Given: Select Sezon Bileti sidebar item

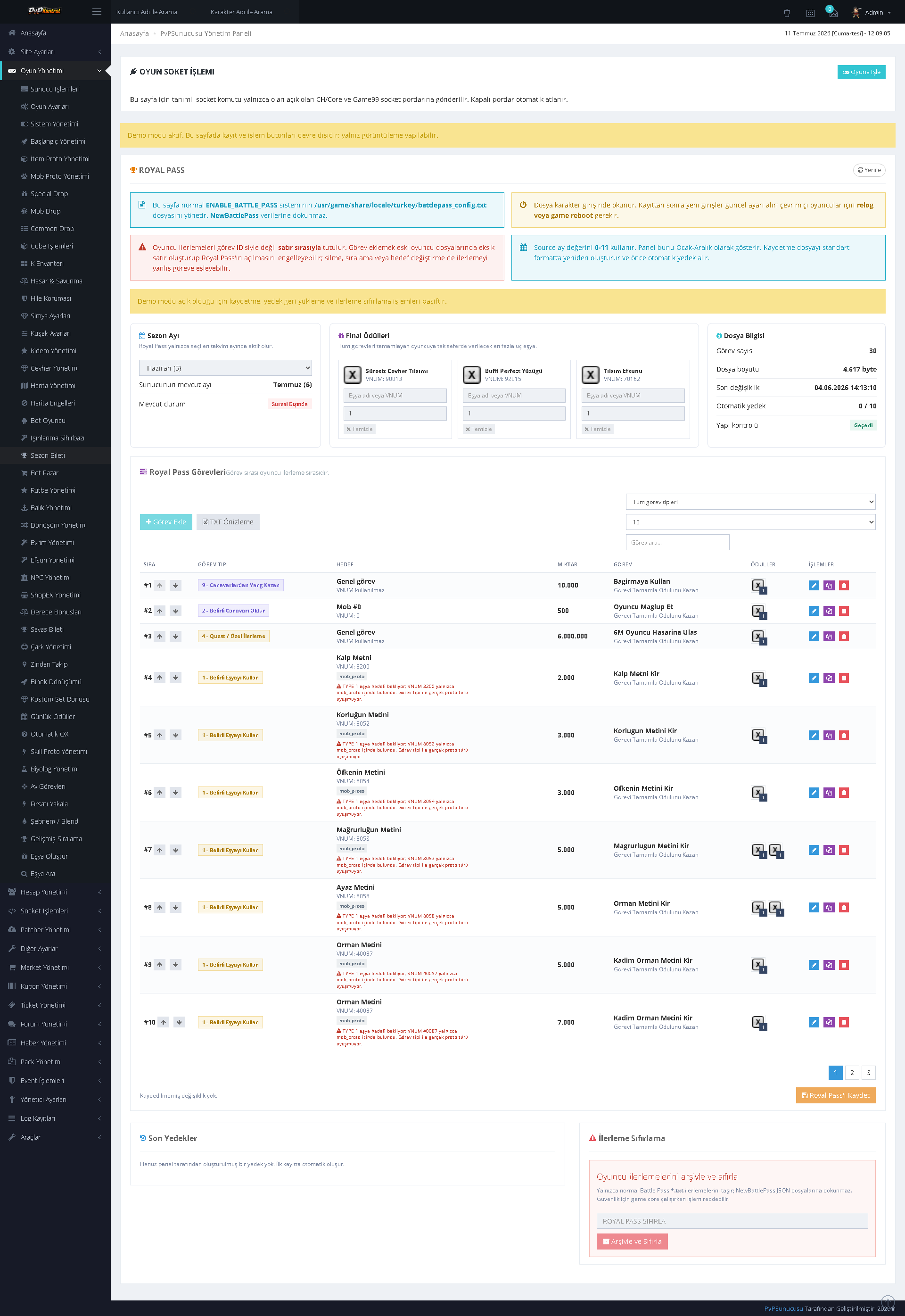Looking at the screenshot, I should point(55,455).
